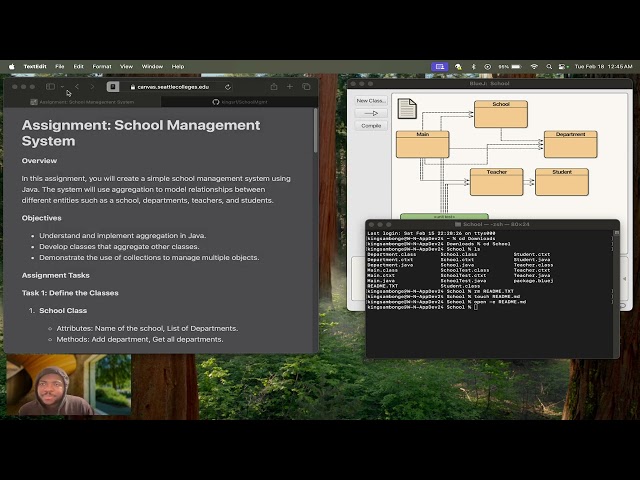Click the Overview heading in Safari
Screen dimensions: 640x480
point(39,161)
